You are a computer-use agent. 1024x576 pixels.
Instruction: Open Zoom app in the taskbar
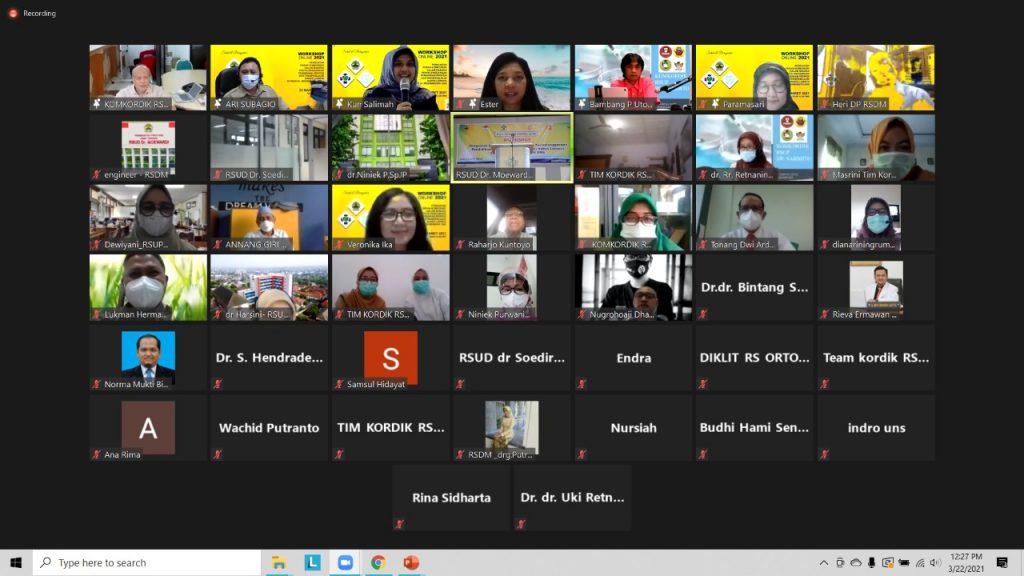(346, 563)
